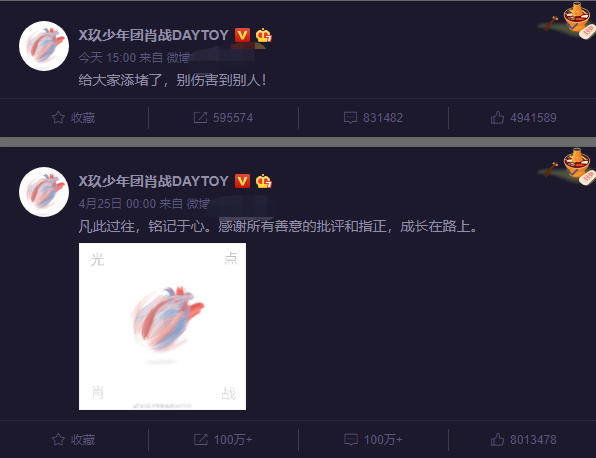Screen dimensions: 596x458
Task: Open username X玖少年团肖战DAYTOY on second post
Action: point(154,181)
